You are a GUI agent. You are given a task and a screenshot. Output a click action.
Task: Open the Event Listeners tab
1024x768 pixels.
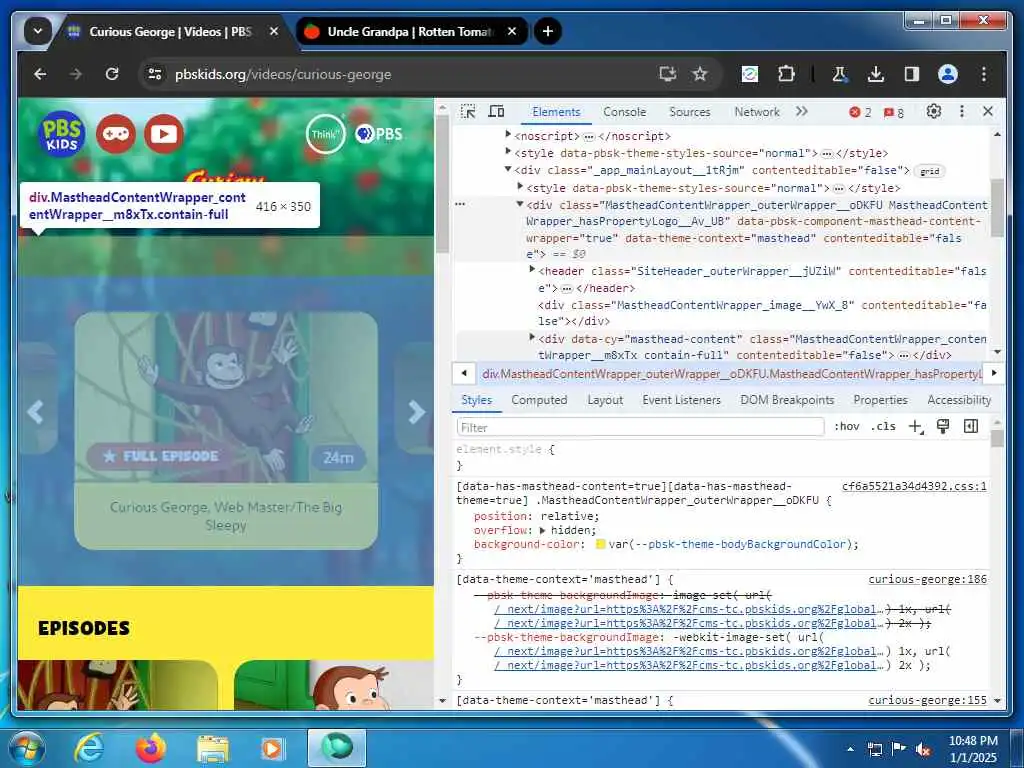tap(681, 400)
